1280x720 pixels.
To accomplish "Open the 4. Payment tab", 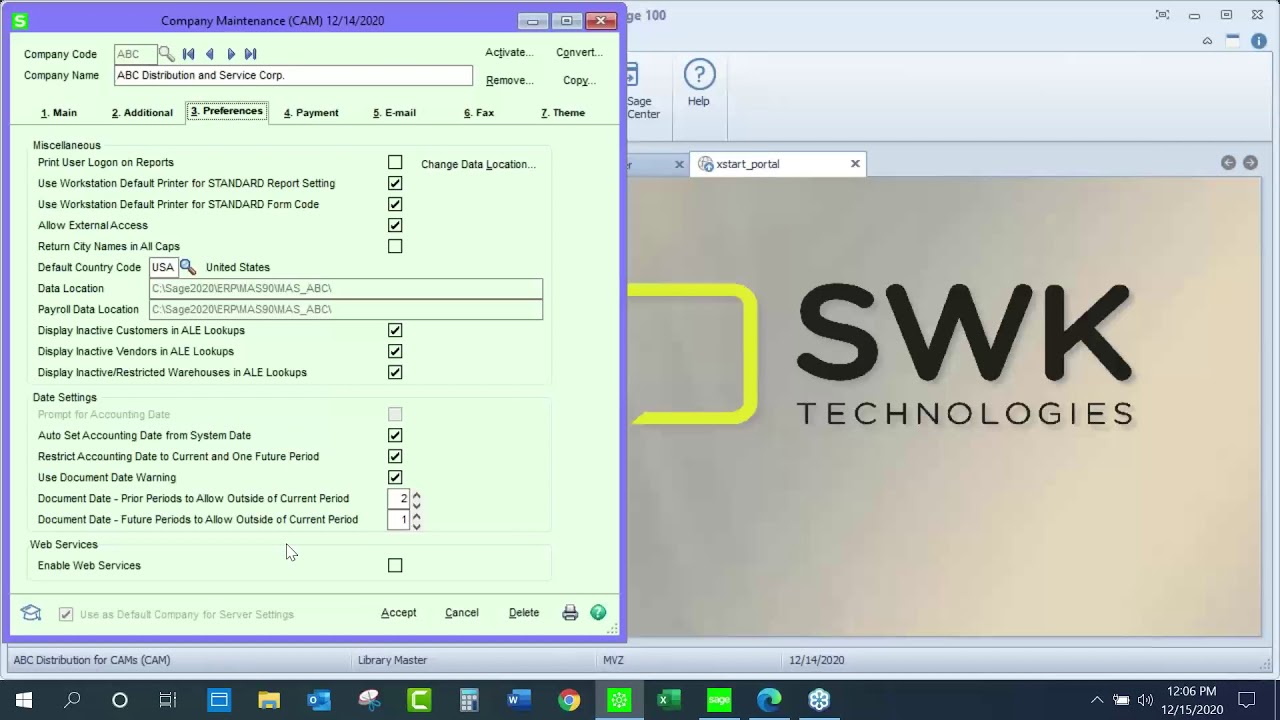I will pyautogui.click(x=311, y=113).
